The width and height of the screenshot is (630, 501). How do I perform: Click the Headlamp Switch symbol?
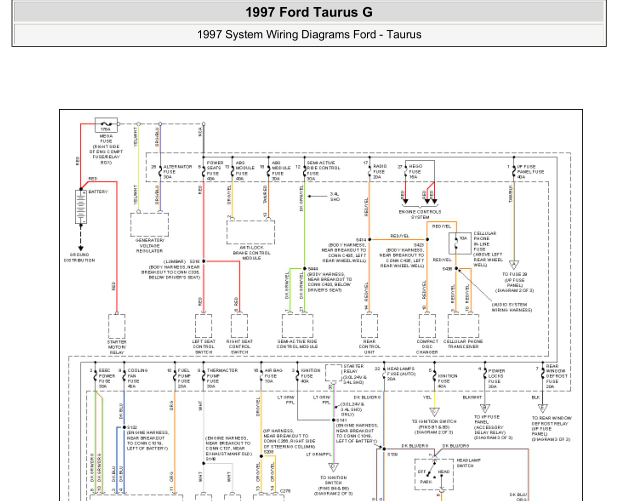click(434, 474)
